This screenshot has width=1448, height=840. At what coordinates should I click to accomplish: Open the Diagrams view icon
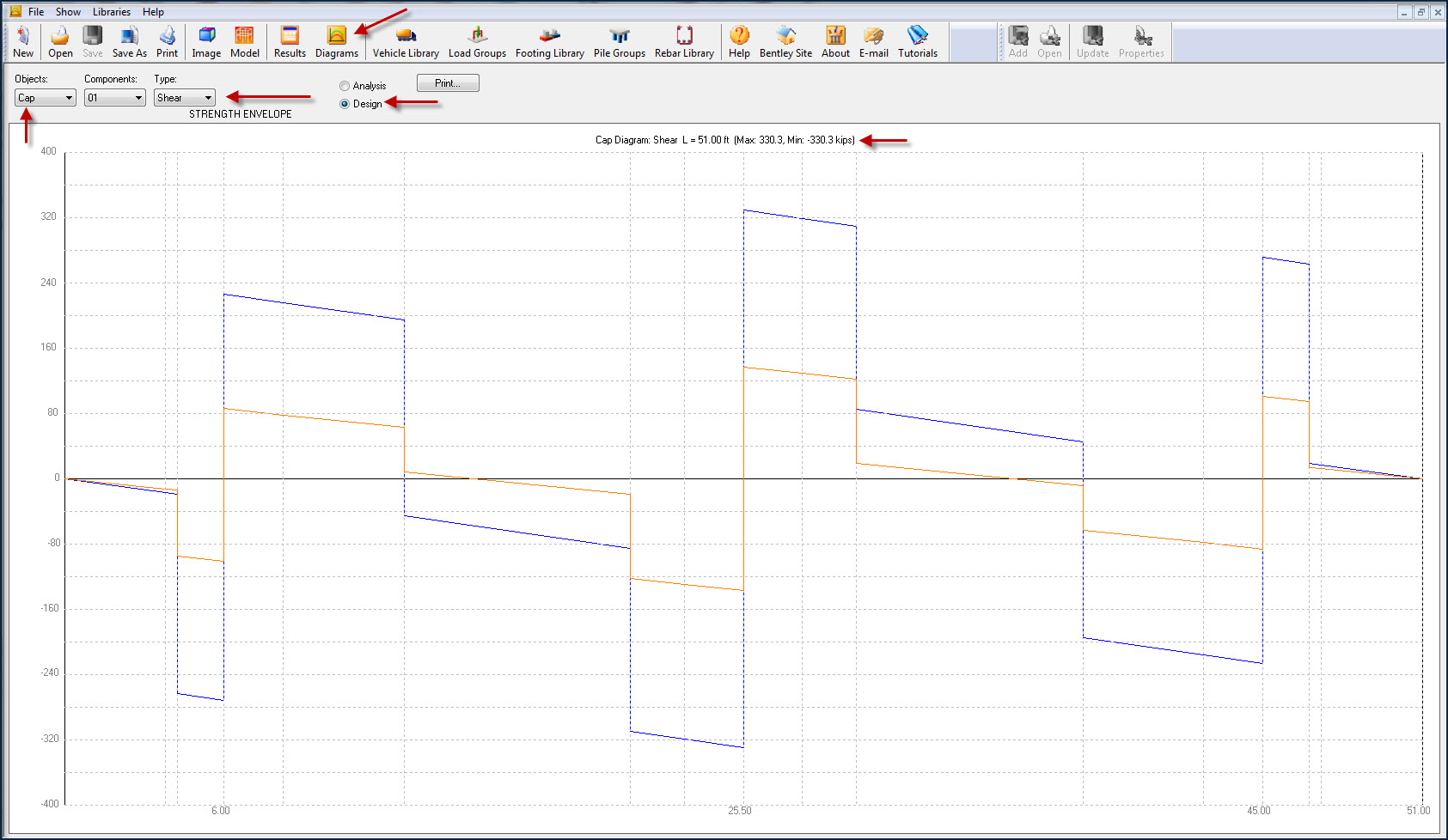(336, 41)
